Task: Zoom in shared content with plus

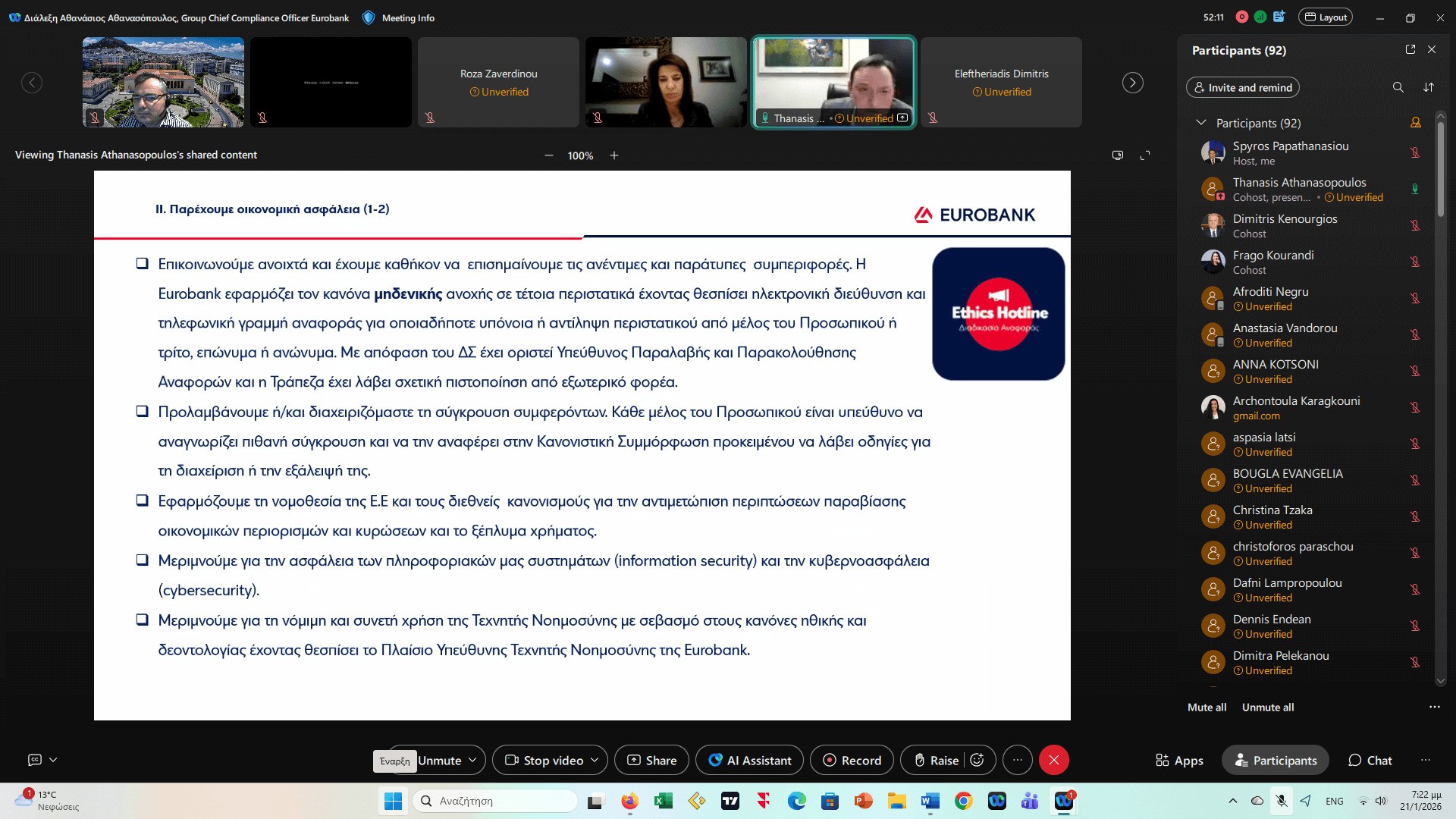Action: pyautogui.click(x=614, y=155)
